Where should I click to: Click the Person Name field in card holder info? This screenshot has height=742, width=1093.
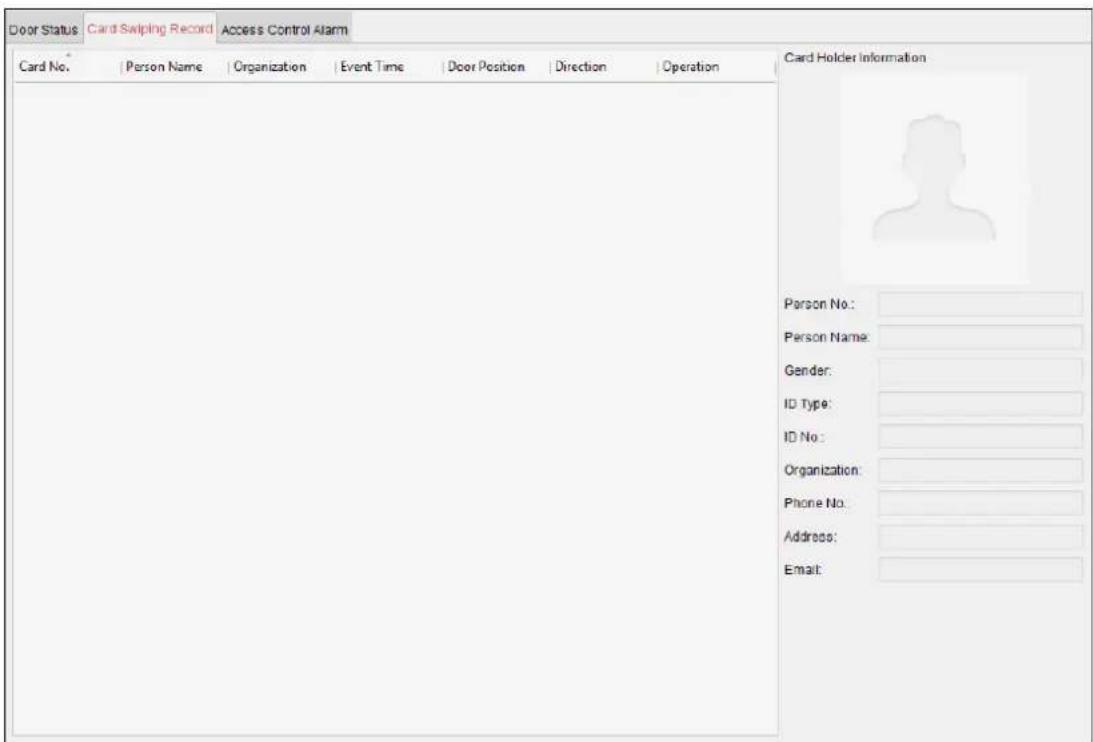coord(979,338)
